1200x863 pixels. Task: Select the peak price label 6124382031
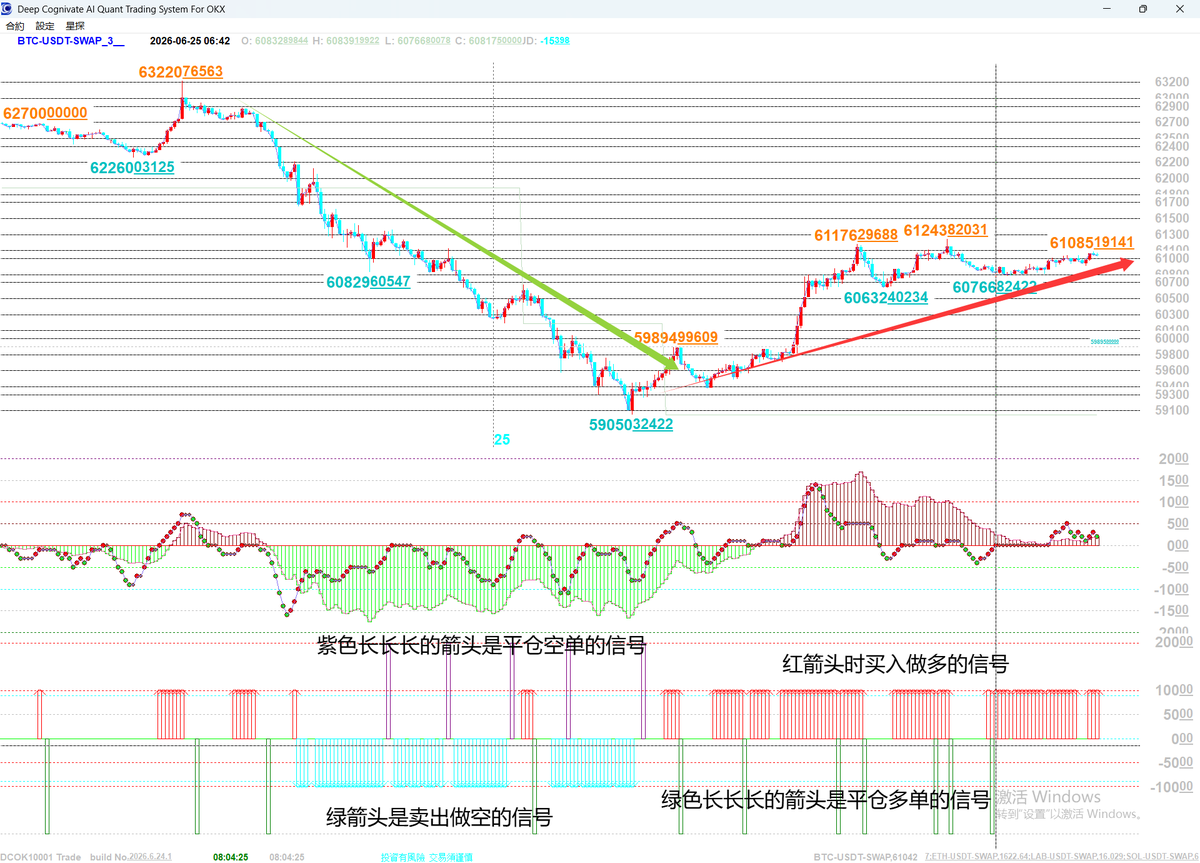coord(946,229)
